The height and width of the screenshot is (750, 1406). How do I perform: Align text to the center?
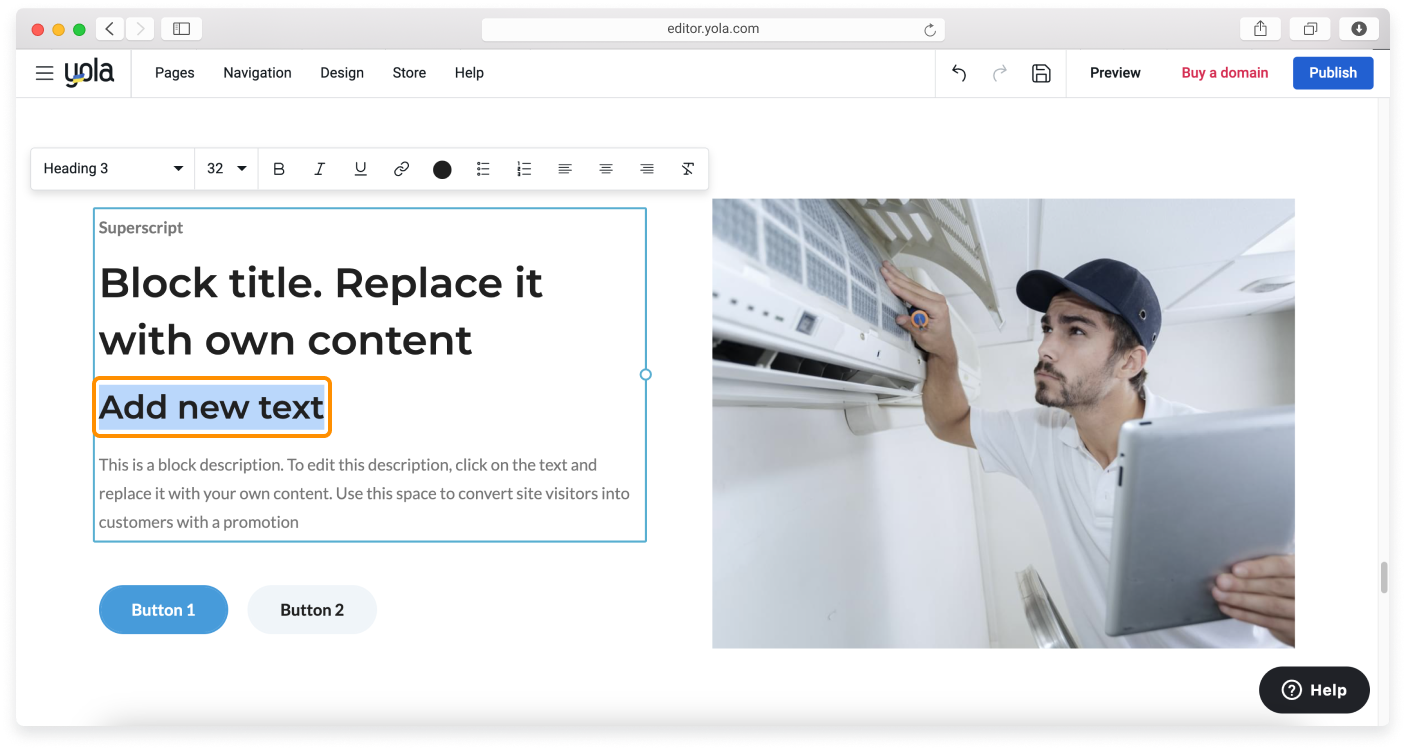click(x=606, y=169)
